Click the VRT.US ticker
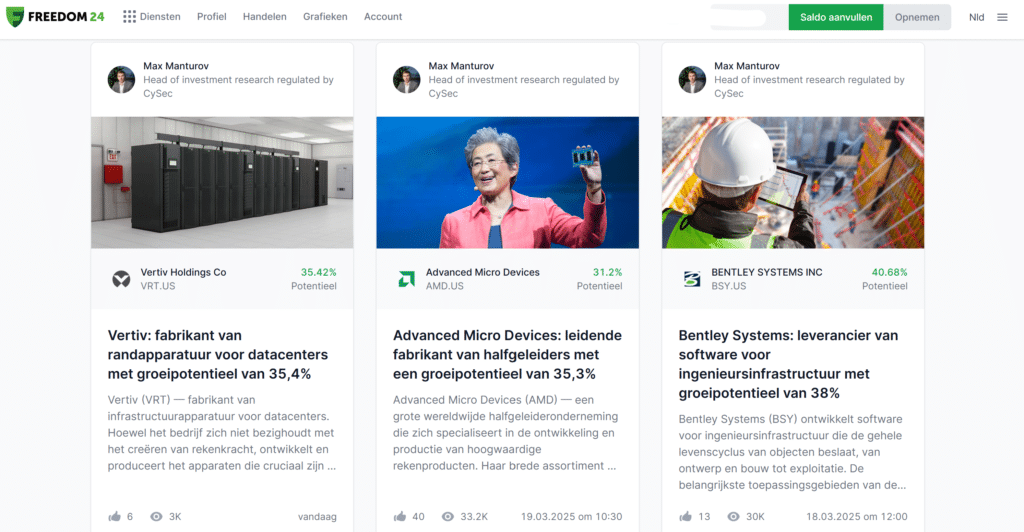1024x532 pixels. 158,286
